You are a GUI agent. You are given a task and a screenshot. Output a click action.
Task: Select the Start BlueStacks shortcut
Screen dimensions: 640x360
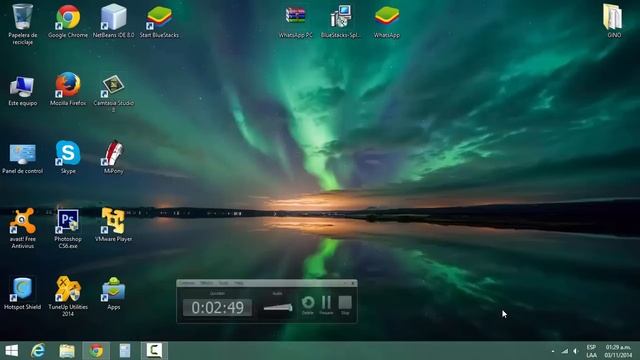click(x=159, y=21)
